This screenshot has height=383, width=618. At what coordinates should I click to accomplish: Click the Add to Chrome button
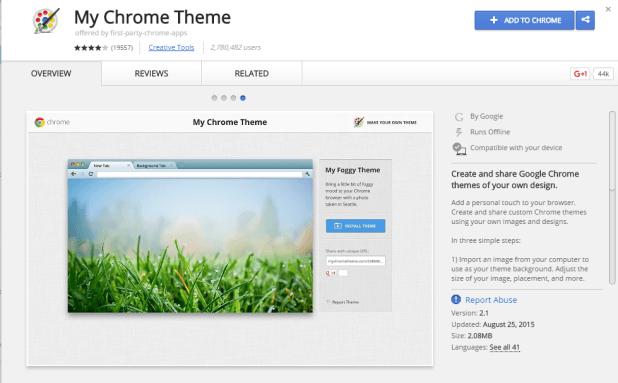pyautogui.click(x=525, y=20)
